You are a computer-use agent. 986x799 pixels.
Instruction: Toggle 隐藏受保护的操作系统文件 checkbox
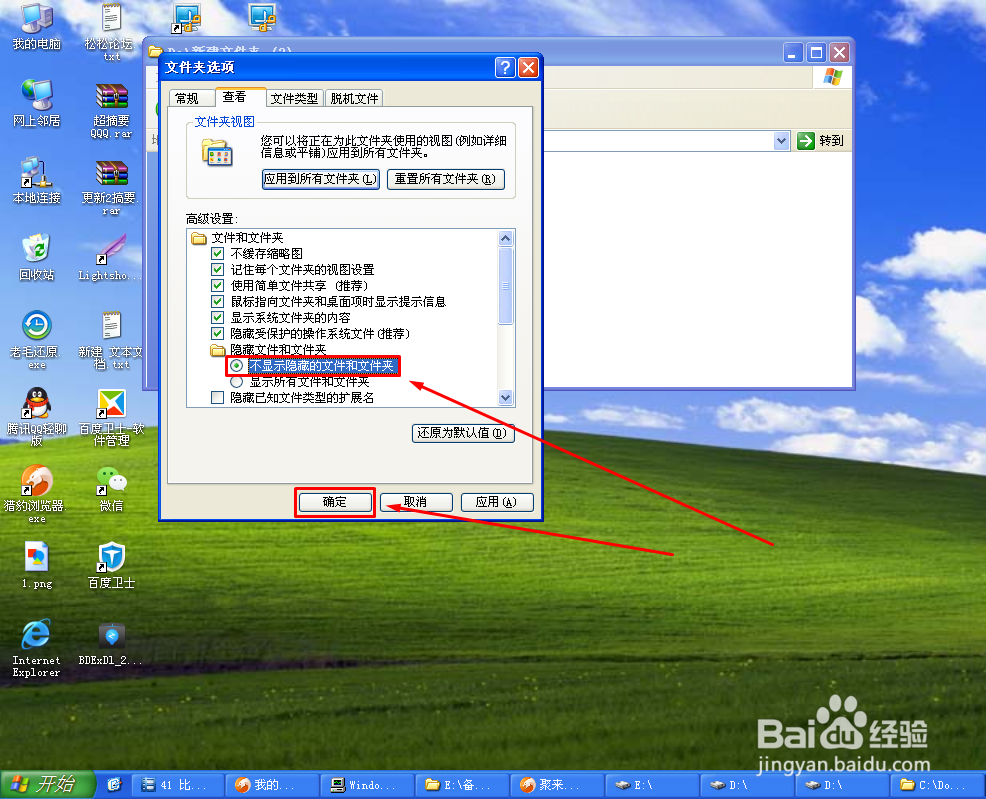(218, 334)
